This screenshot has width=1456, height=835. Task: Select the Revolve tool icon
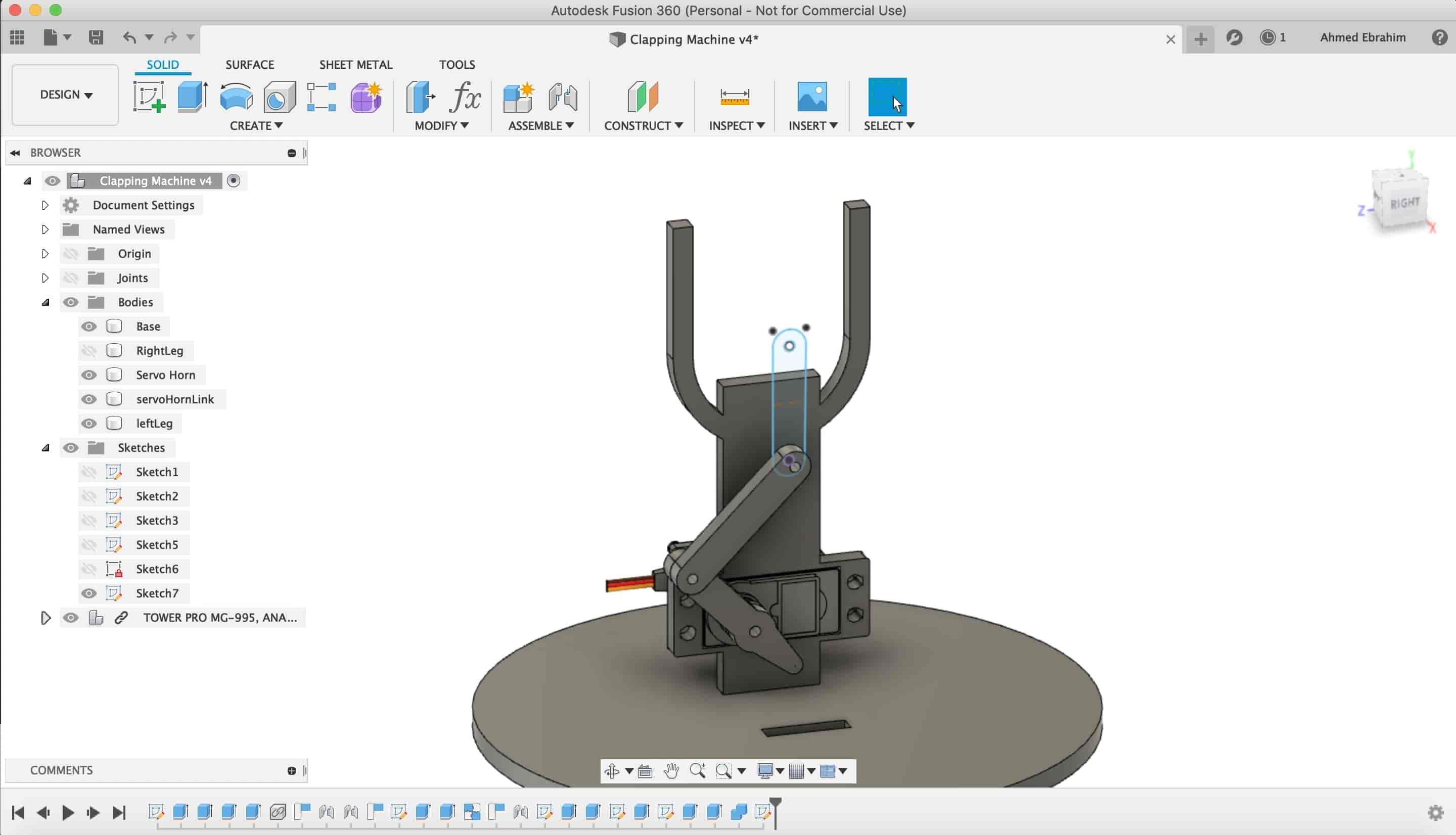(236, 97)
